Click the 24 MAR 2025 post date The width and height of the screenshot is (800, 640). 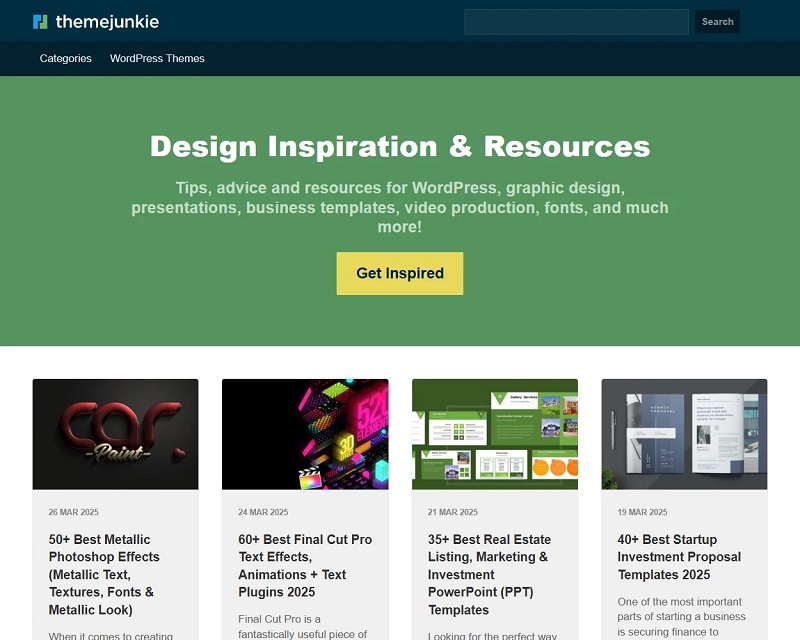pyautogui.click(x=263, y=512)
